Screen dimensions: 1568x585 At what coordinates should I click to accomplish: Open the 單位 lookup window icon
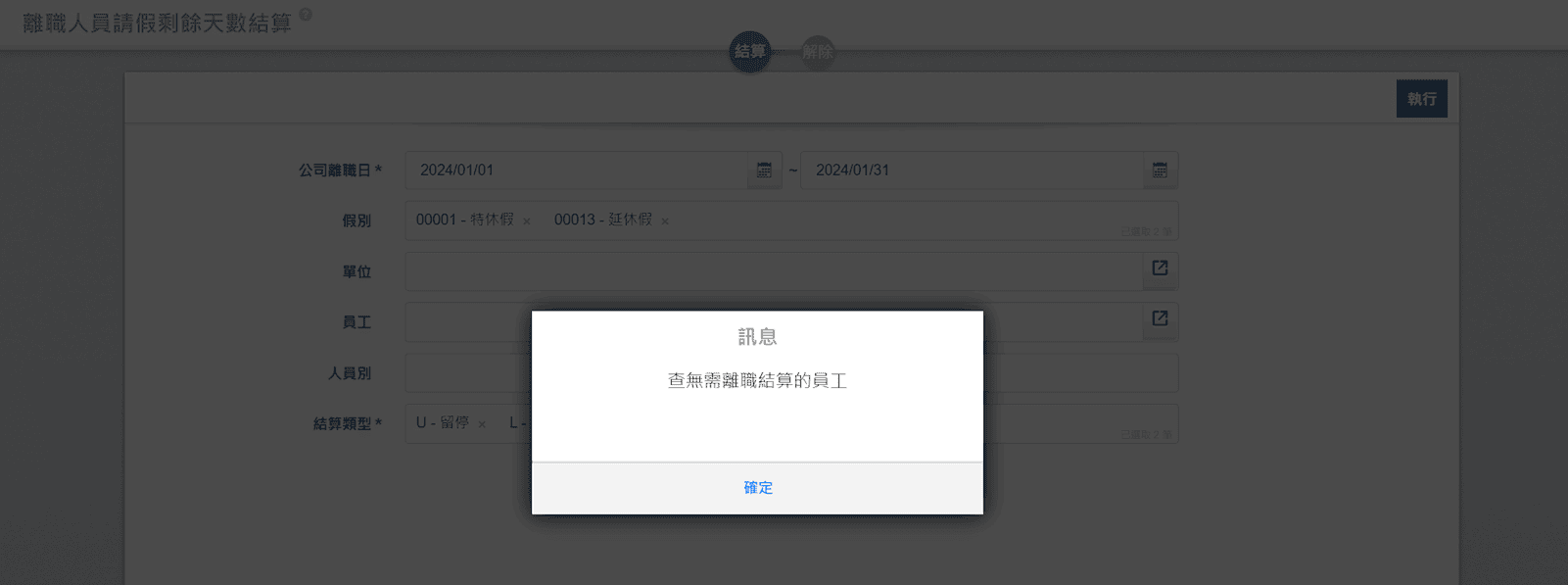point(1160,268)
